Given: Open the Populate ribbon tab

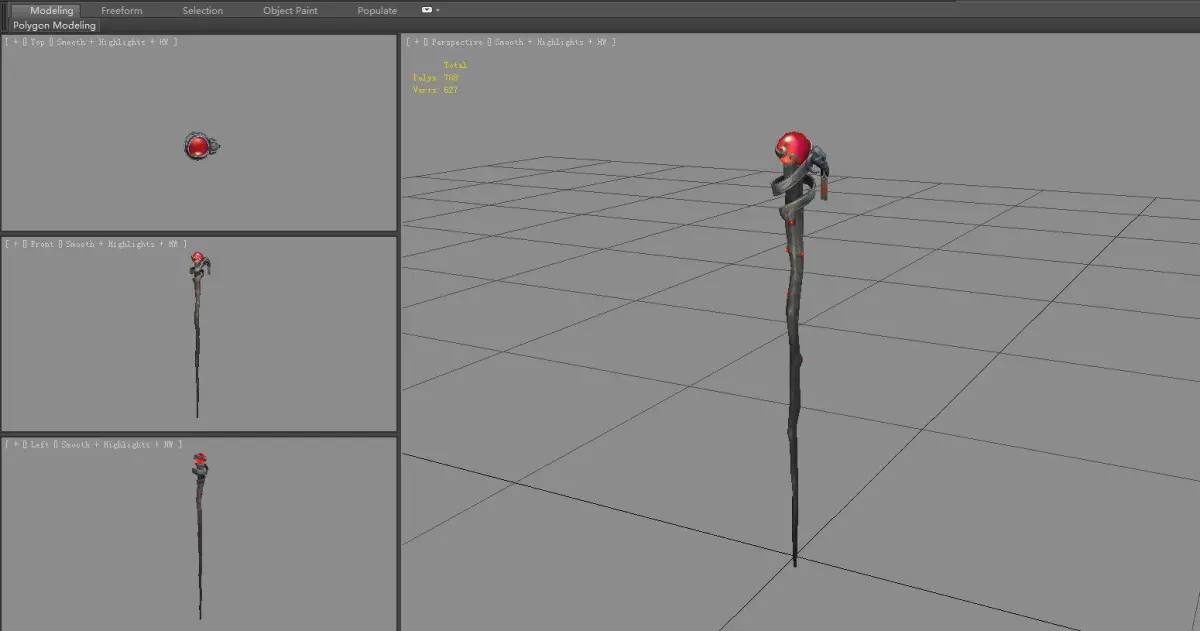Looking at the screenshot, I should tap(377, 10).
